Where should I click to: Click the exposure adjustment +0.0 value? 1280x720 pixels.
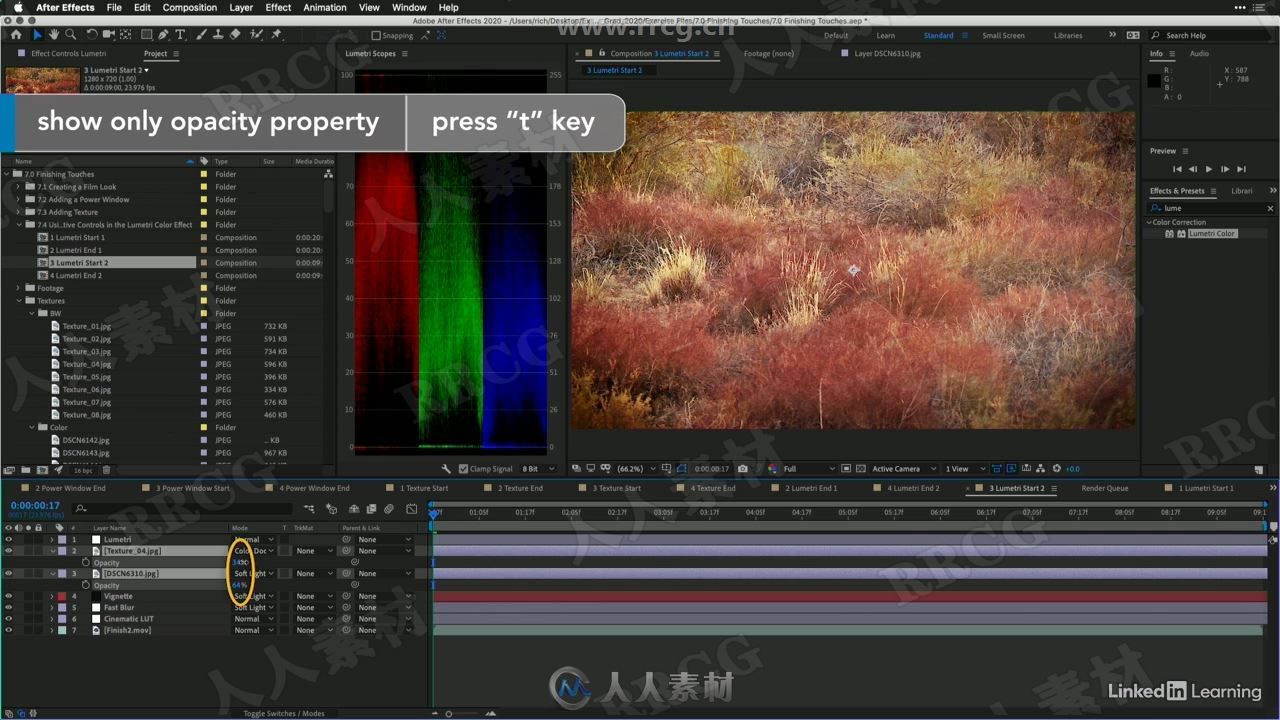pos(1072,468)
